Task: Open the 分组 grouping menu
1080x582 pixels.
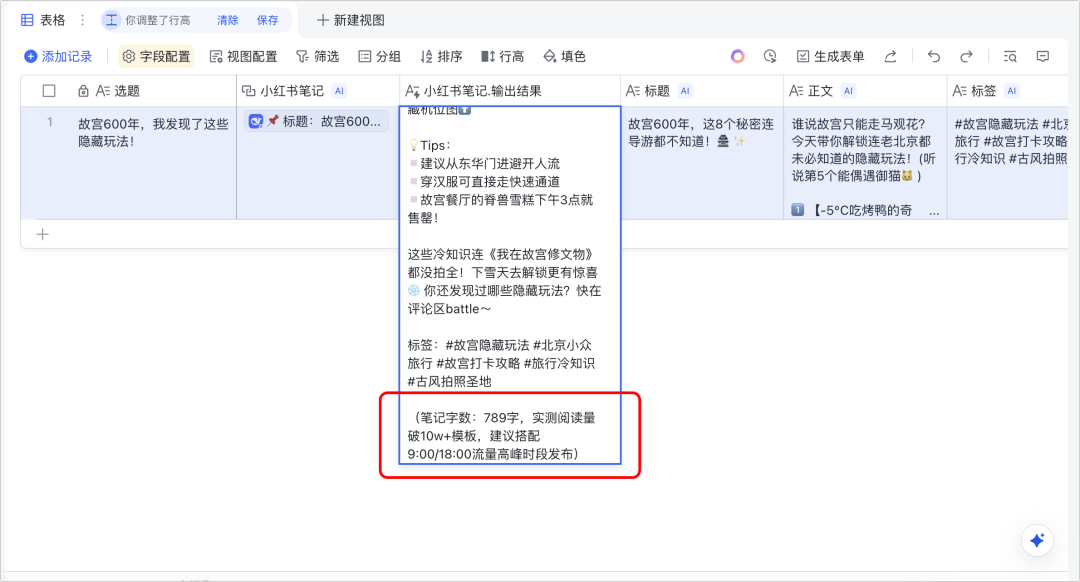Action: (380, 56)
